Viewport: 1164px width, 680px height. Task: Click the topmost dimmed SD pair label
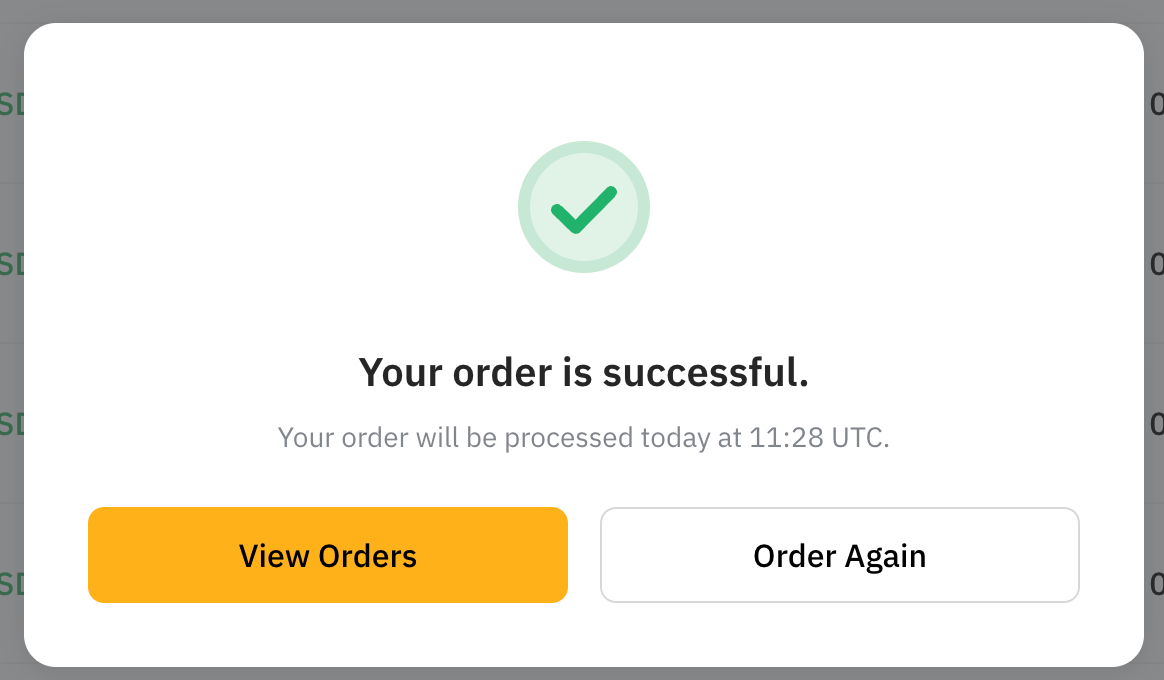point(8,103)
